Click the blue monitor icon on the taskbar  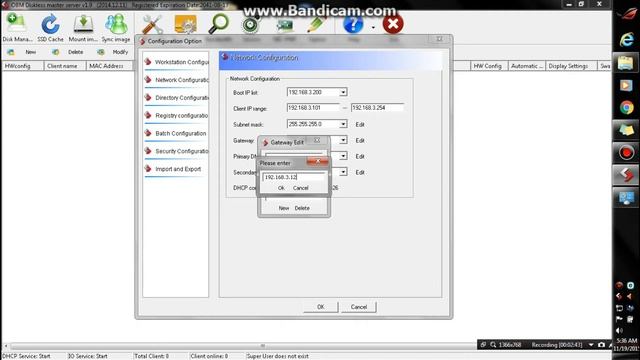pos(626,198)
